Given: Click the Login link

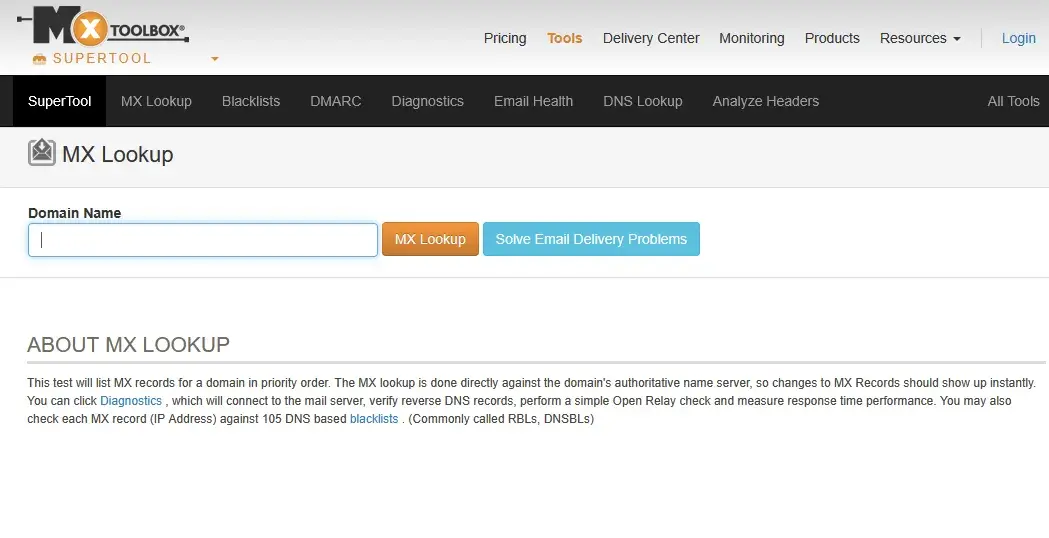Looking at the screenshot, I should tap(1018, 38).
